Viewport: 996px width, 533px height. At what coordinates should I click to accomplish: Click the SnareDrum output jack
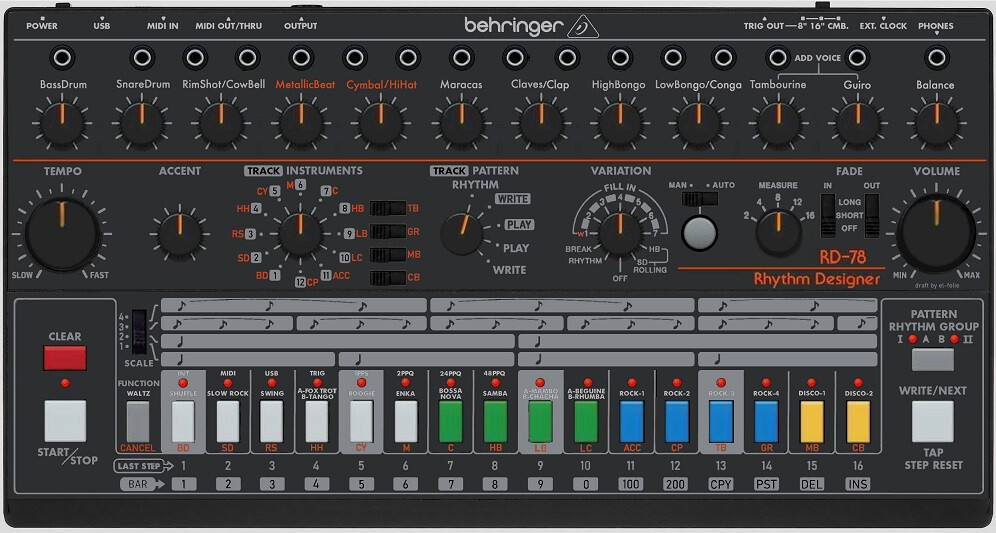pyautogui.click(x=142, y=58)
